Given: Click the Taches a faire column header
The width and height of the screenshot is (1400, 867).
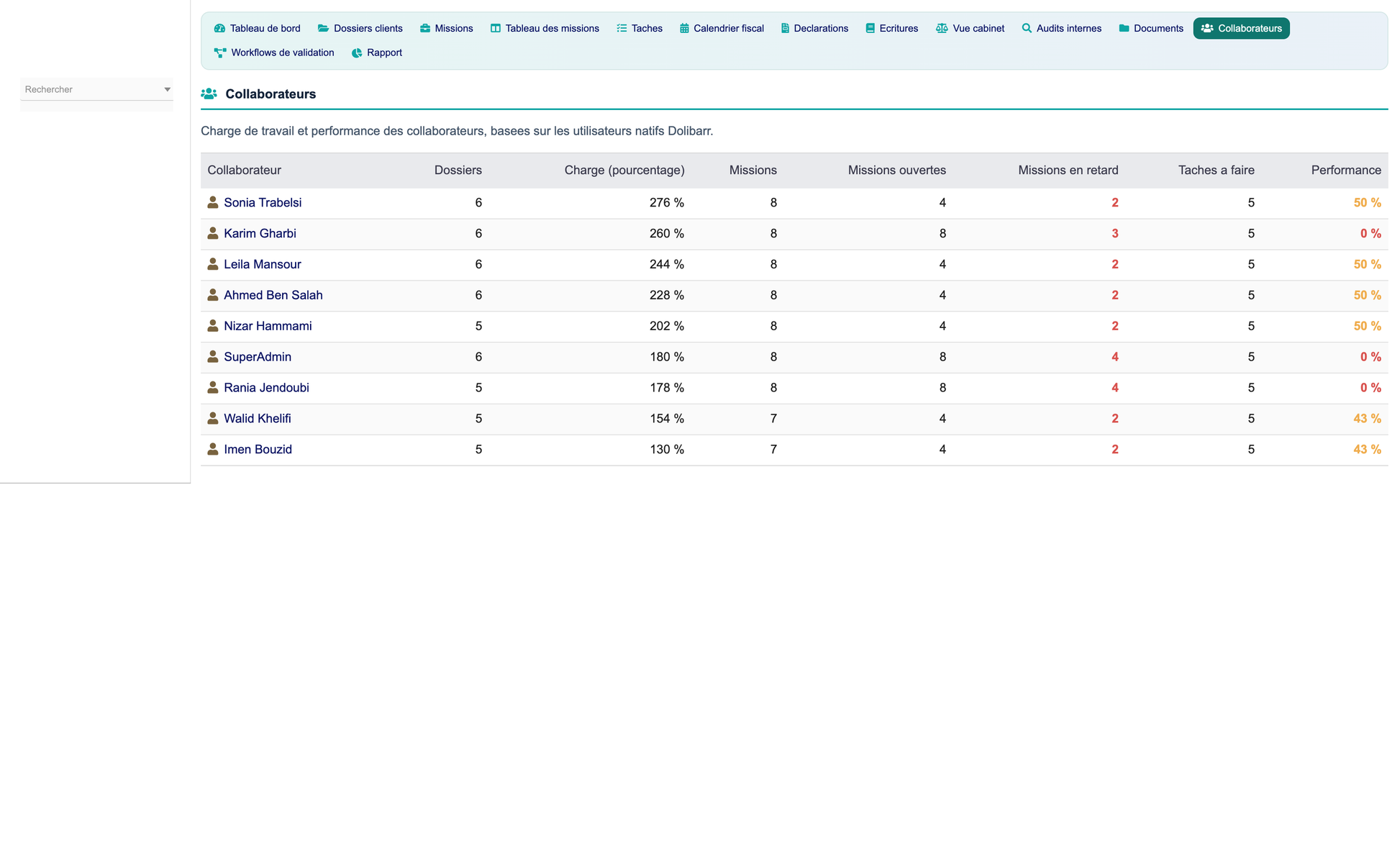Looking at the screenshot, I should [x=1217, y=171].
